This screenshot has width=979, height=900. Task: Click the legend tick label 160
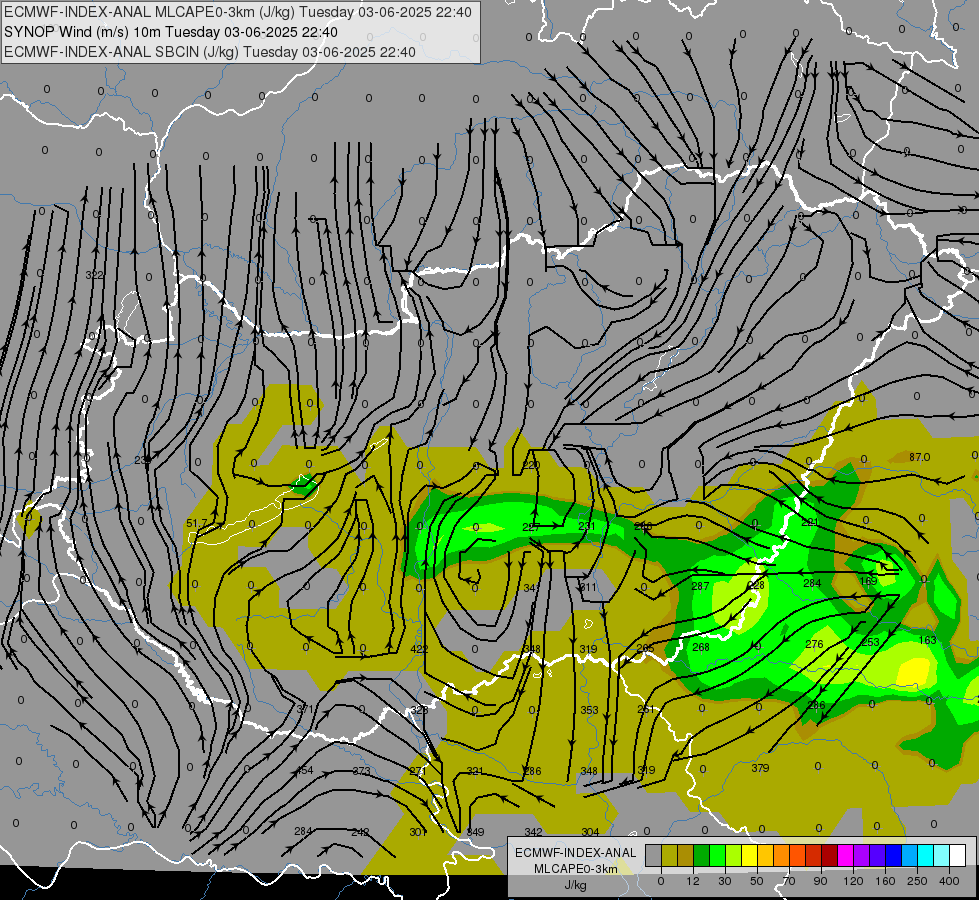tap(885, 881)
